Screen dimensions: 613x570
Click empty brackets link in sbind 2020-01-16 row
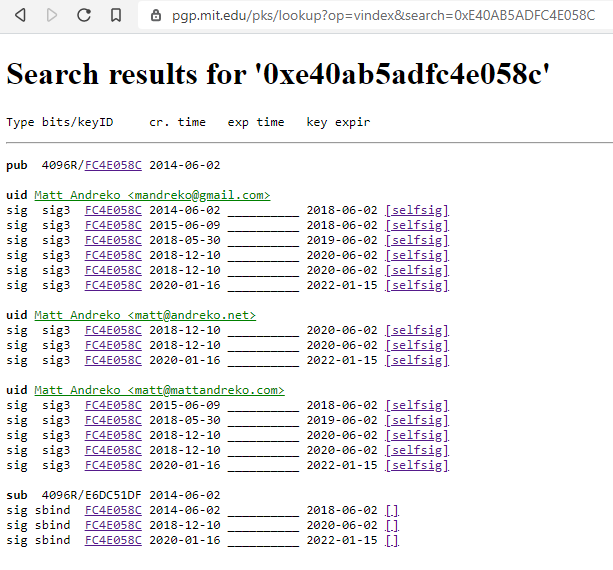[392, 540]
